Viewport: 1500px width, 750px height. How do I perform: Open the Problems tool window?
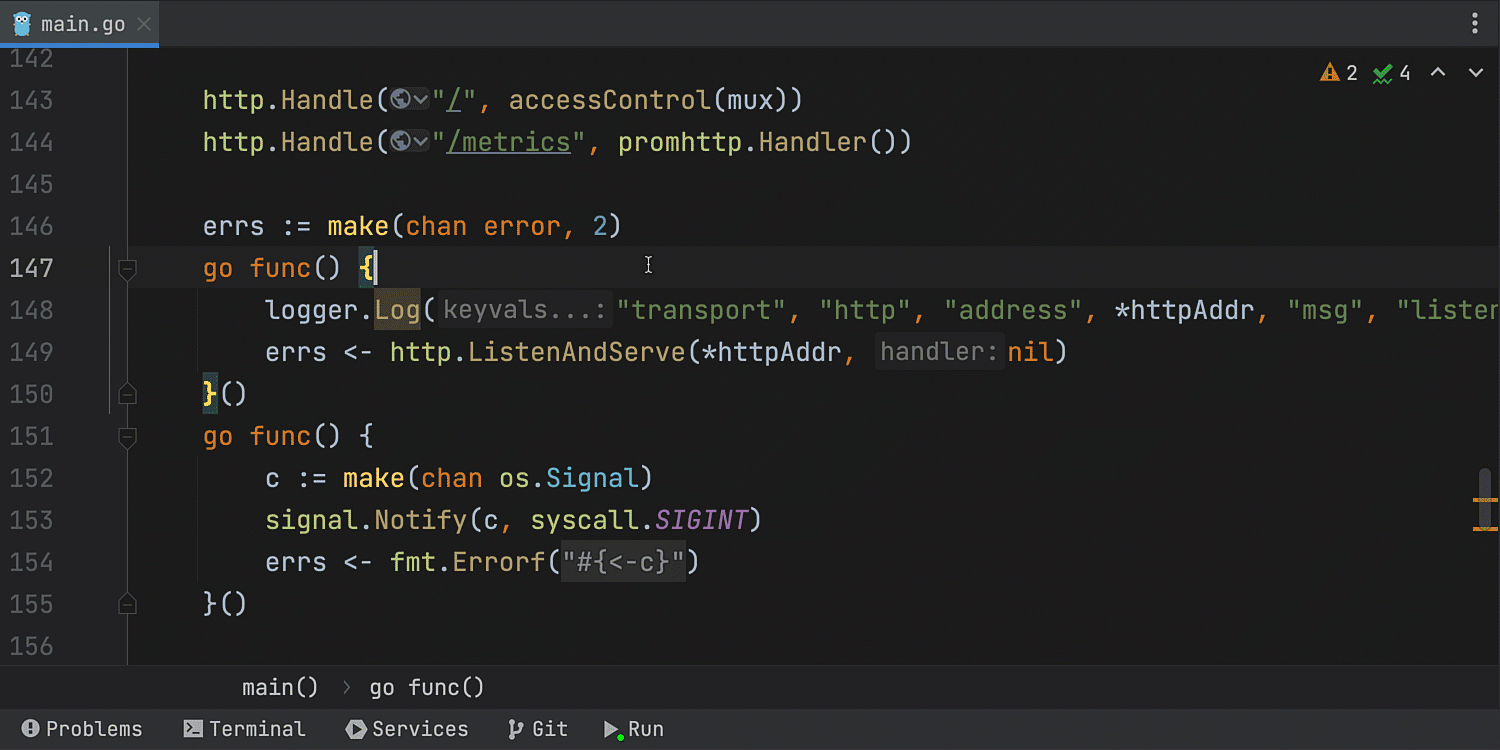tap(82, 729)
